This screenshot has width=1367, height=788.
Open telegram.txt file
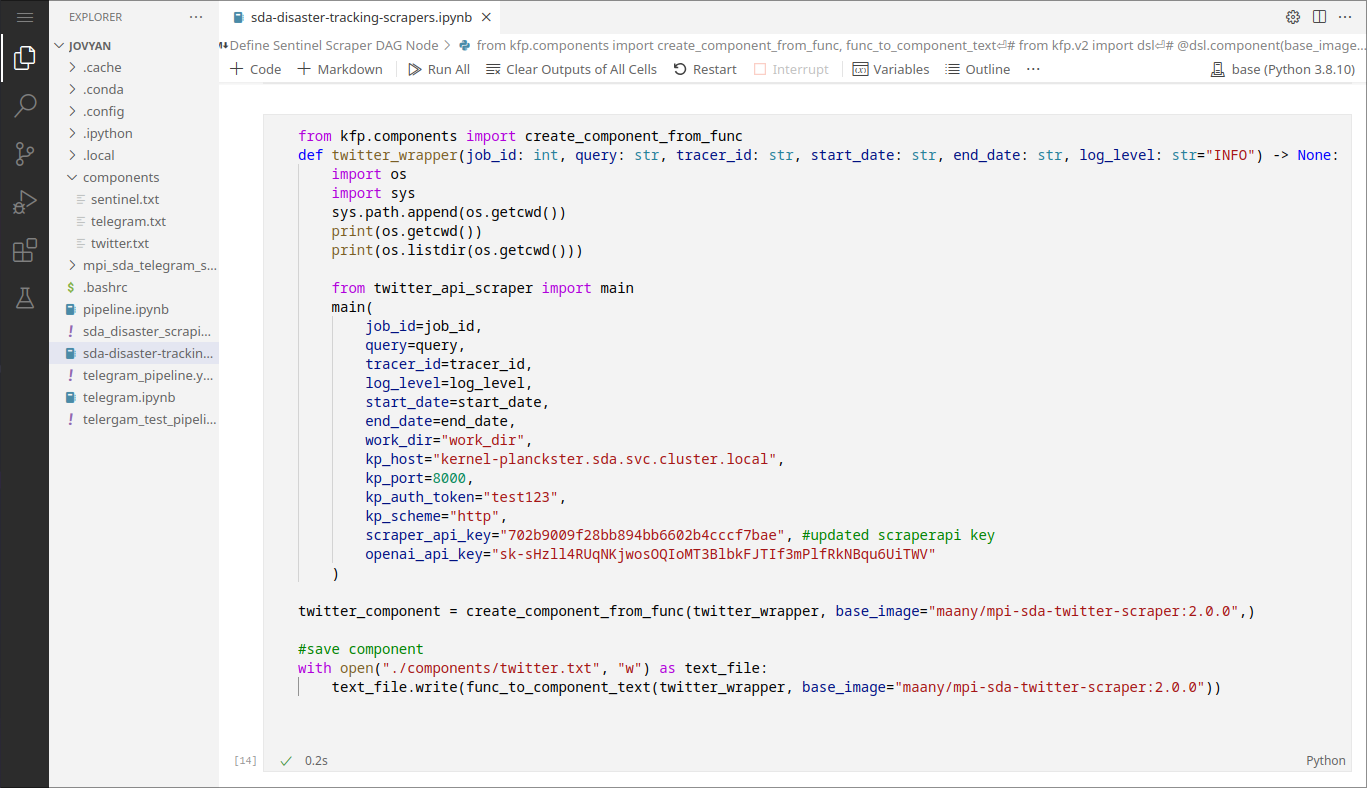point(134,221)
